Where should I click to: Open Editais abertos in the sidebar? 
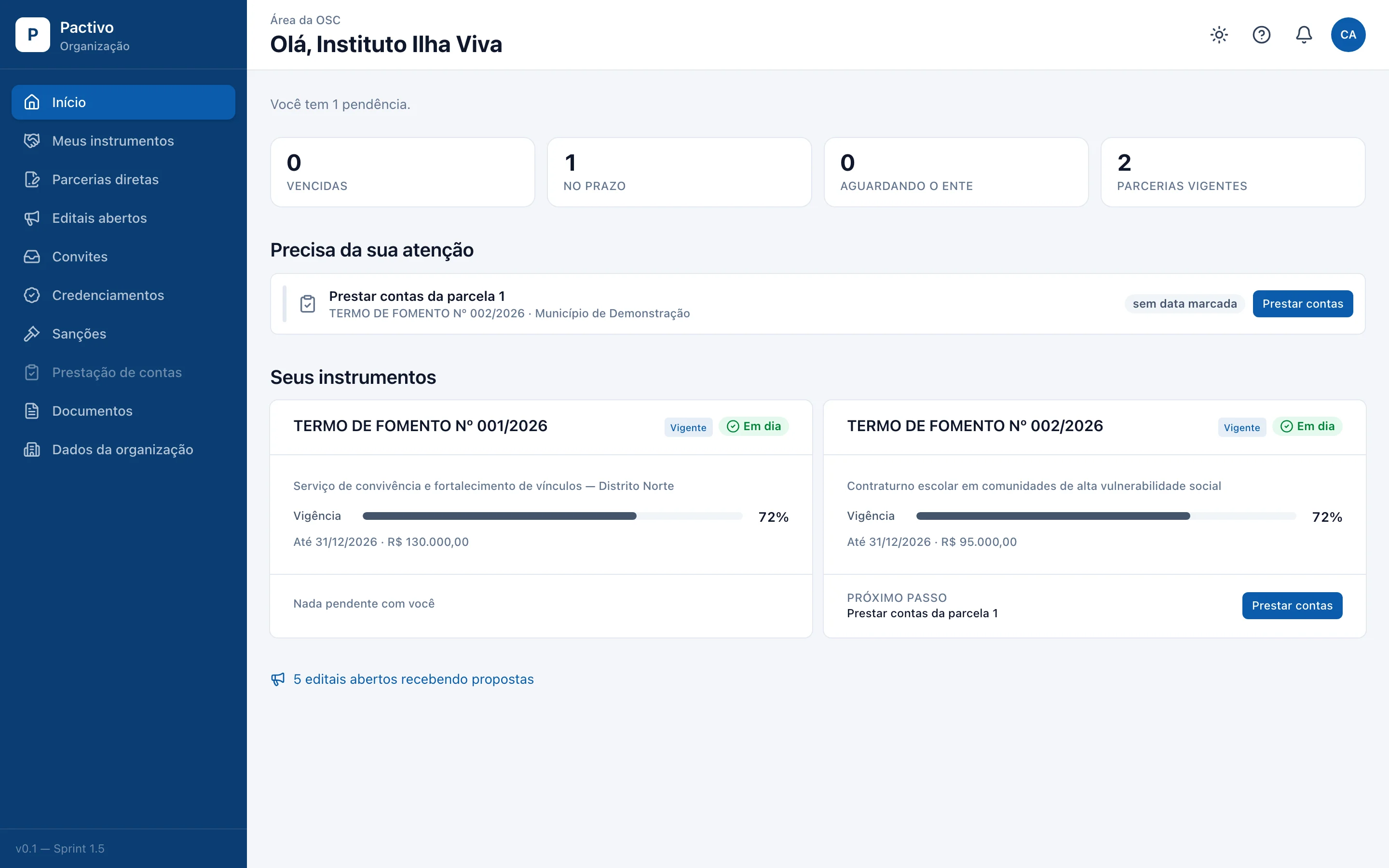point(123,218)
